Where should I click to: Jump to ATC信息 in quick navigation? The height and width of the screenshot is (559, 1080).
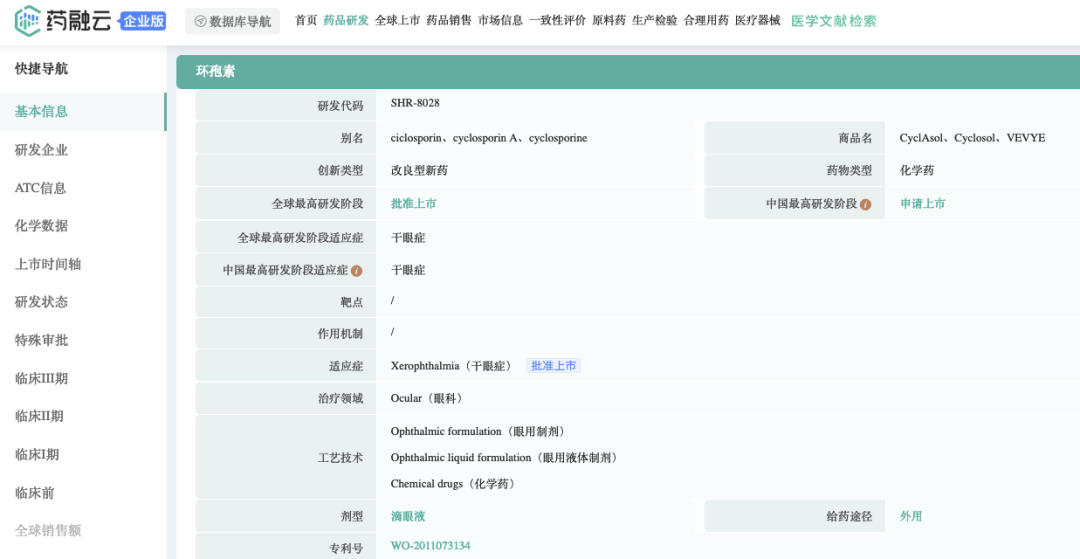pyautogui.click(x=40, y=188)
